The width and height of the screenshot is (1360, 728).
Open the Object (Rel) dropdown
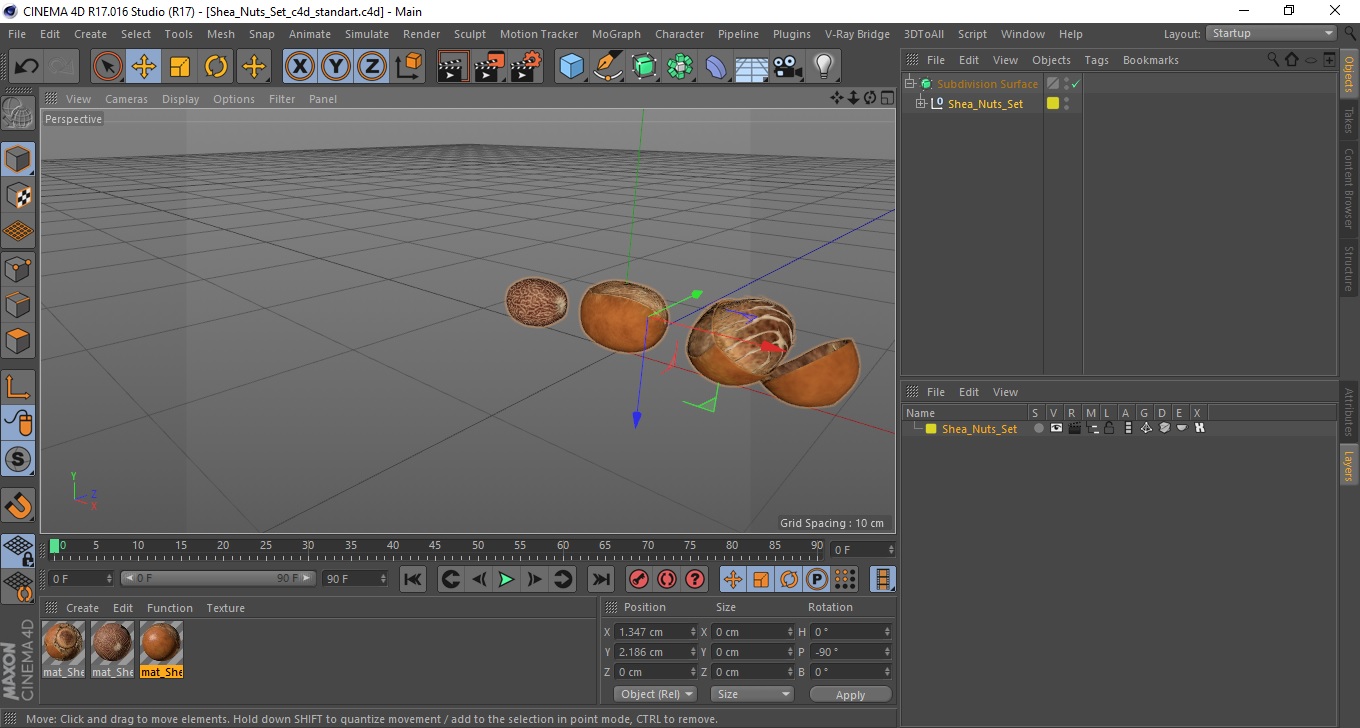(655, 694)
